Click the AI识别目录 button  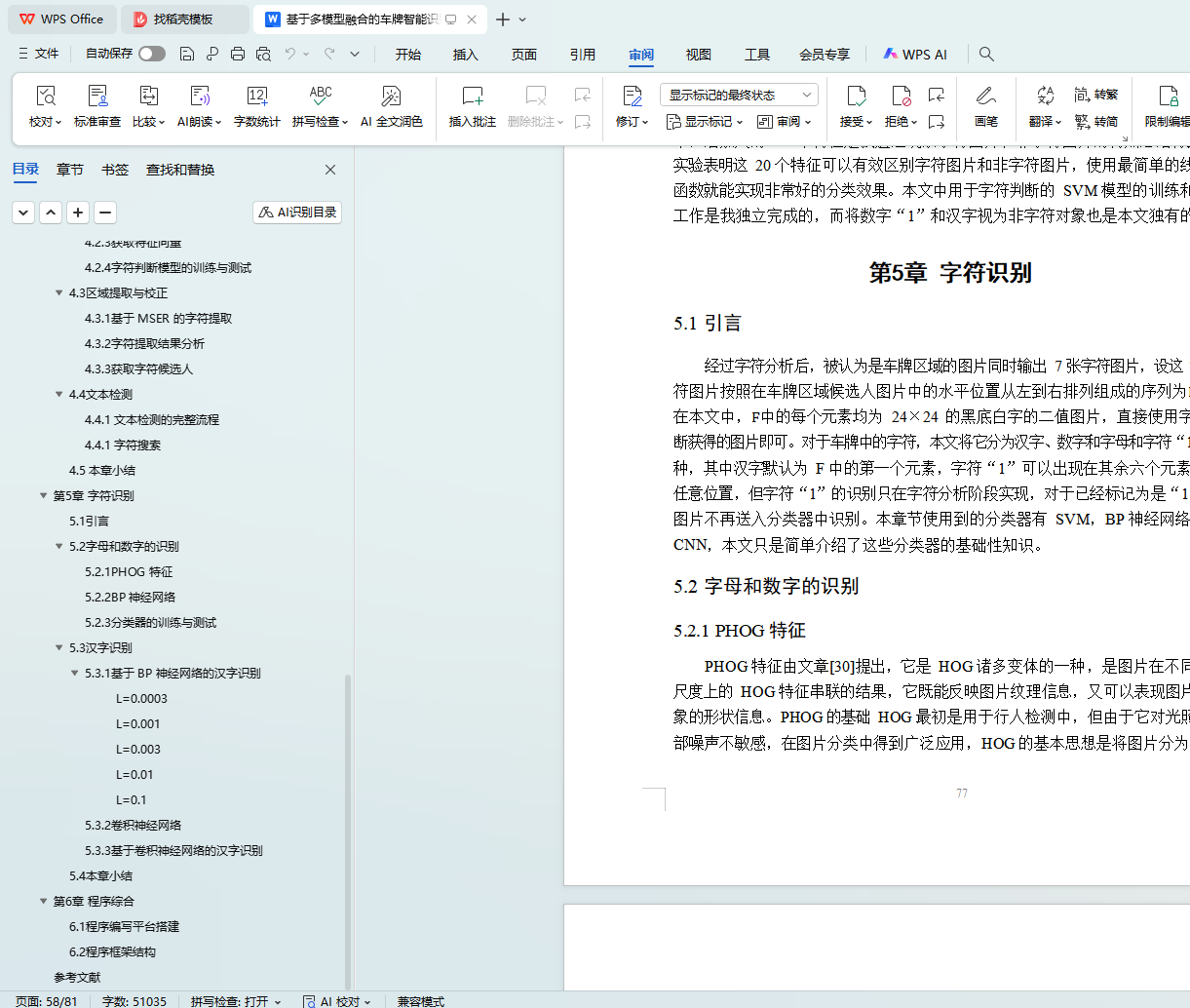[297, 213]
